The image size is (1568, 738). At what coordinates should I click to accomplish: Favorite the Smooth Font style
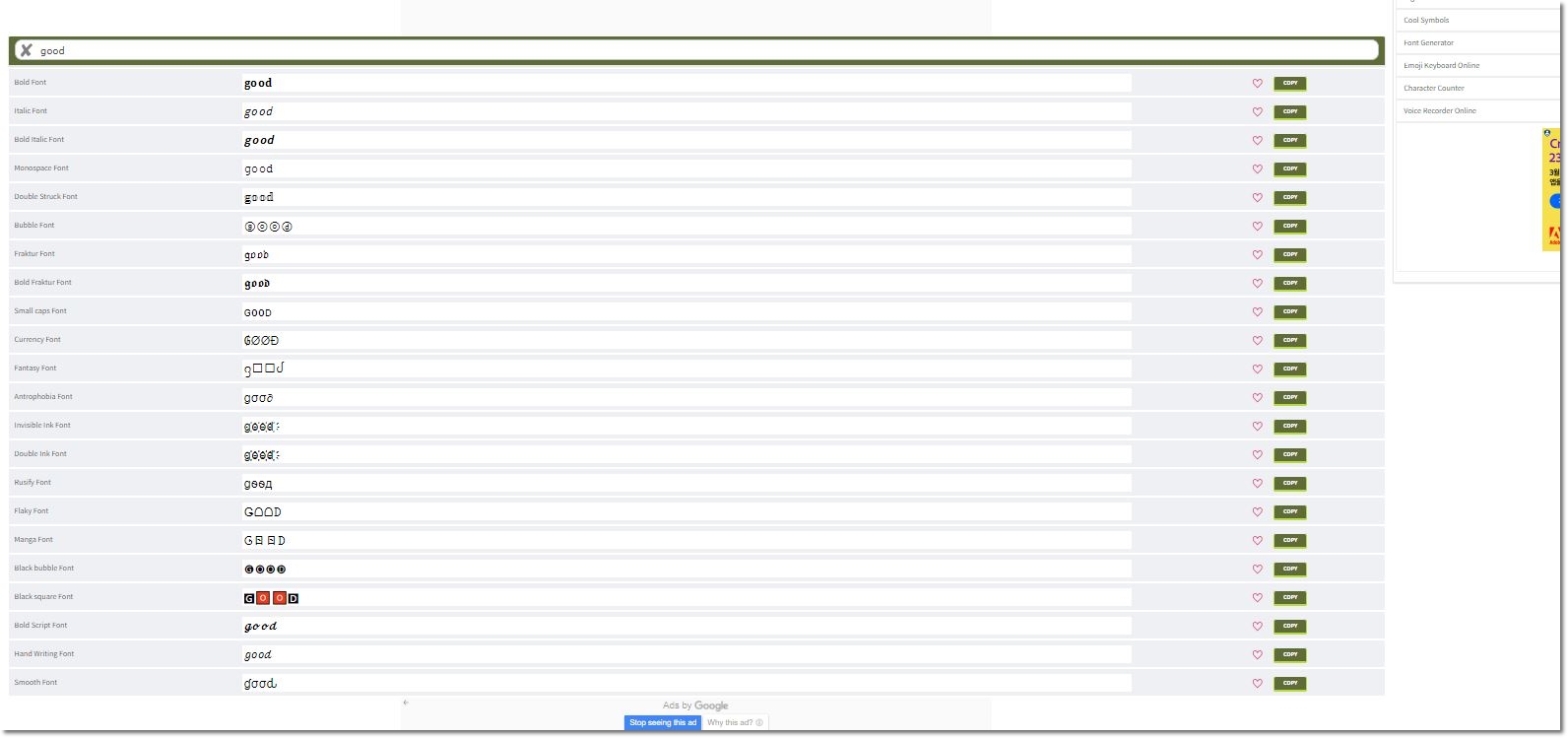1257,684
